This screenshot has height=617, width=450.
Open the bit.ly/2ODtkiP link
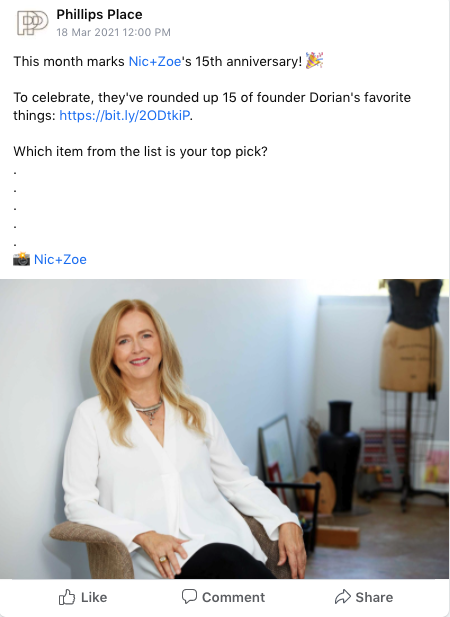pyautogui.click(x=125, y=115)
